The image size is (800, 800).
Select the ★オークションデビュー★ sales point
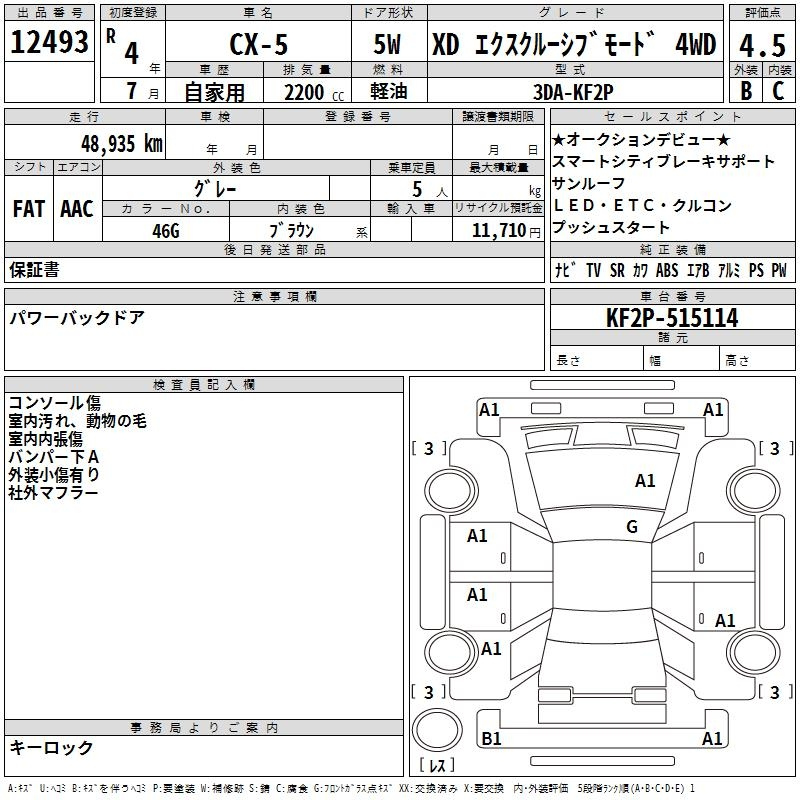coord(641,139)
